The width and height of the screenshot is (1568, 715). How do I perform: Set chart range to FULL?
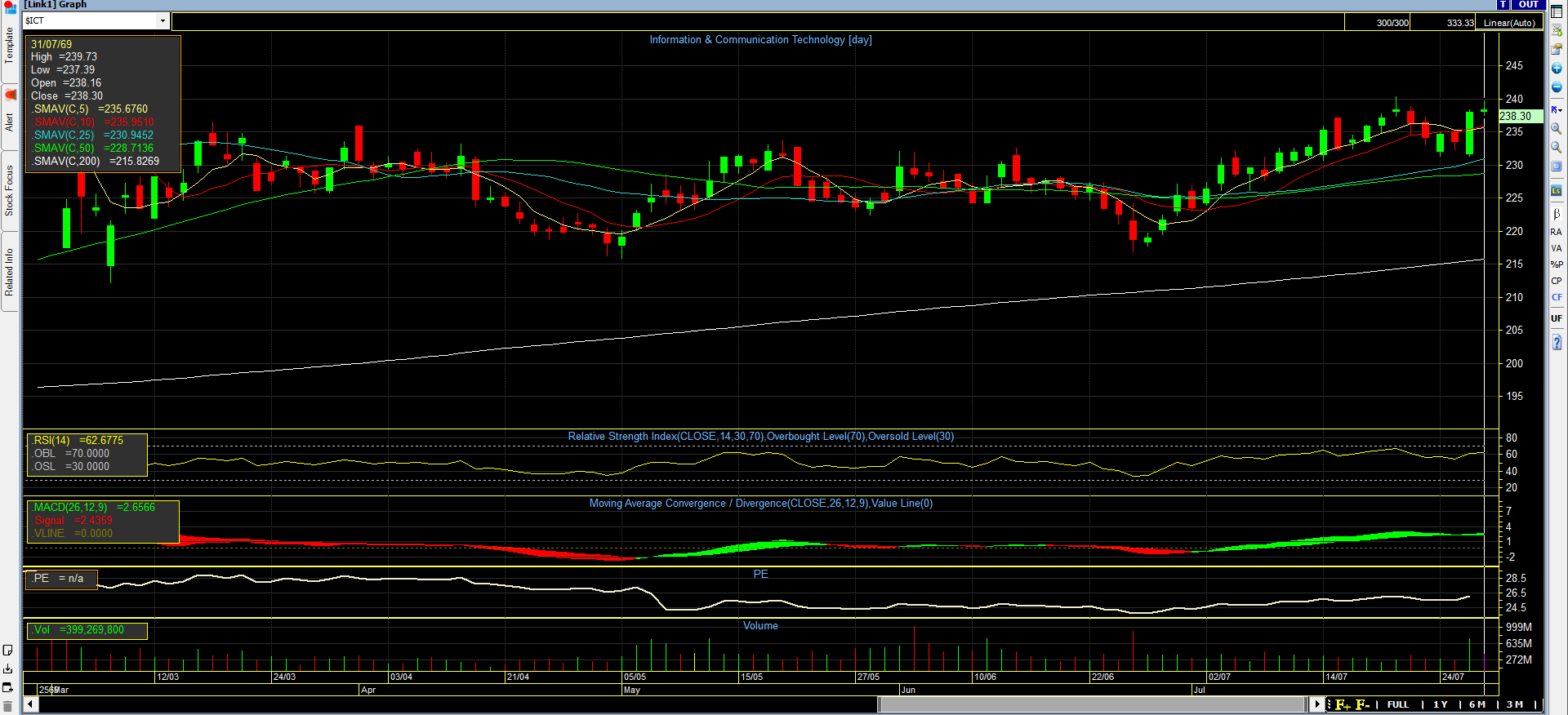pos(1398,704)
